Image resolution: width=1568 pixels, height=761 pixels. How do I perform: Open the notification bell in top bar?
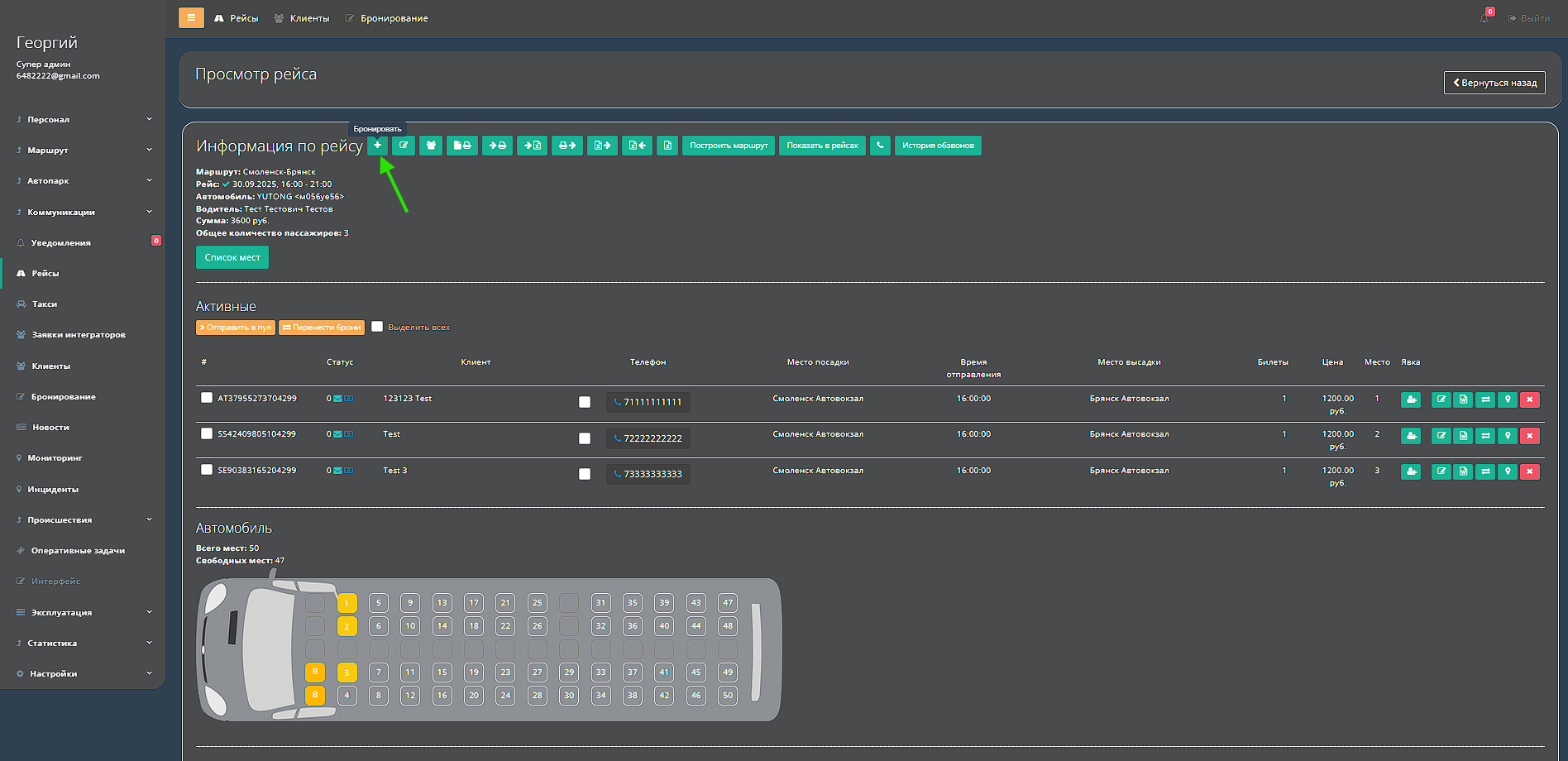point(1484,18)
